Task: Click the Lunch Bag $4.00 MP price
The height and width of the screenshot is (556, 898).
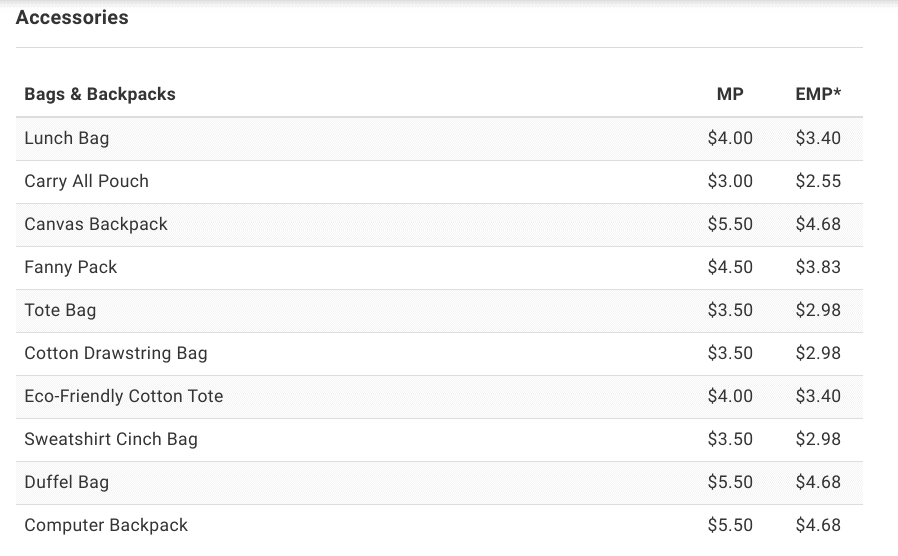Action: click(x=730, y=138)
